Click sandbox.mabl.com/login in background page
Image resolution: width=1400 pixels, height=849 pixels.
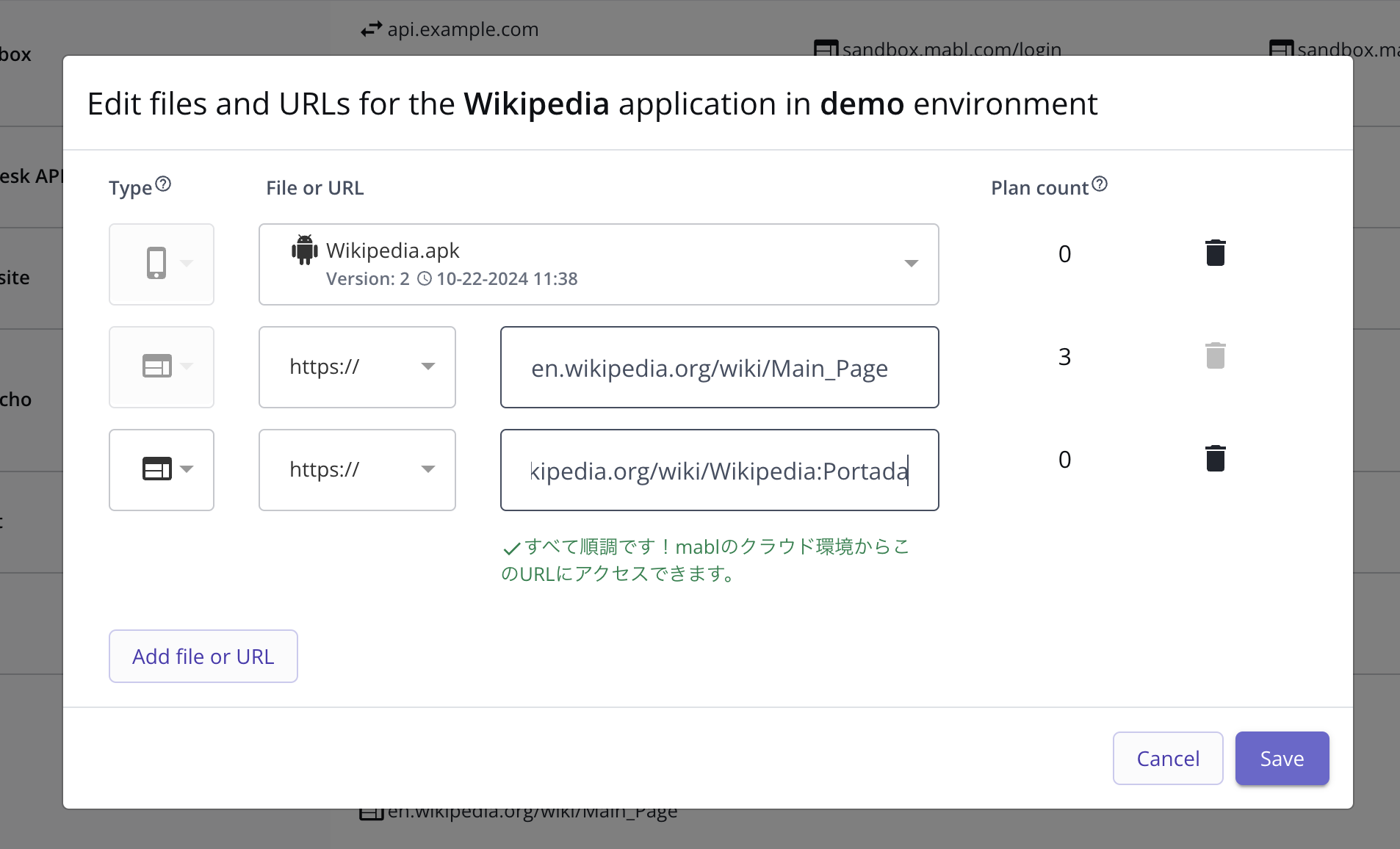point(951,49)
